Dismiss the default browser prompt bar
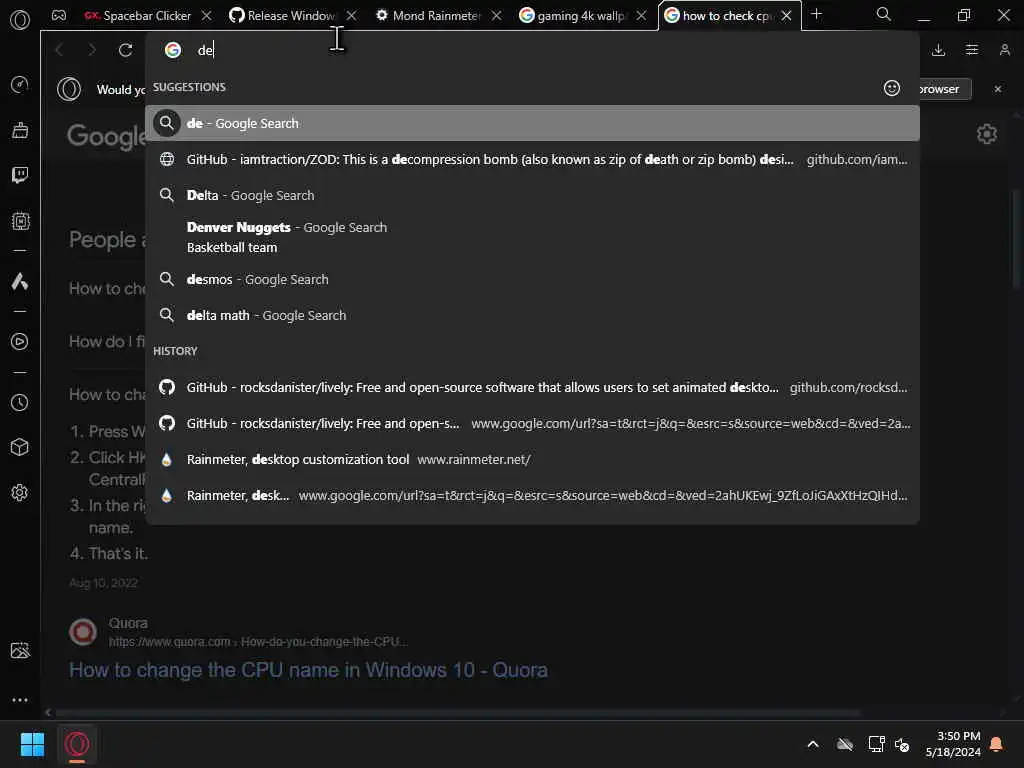The width and height of the screenshot is (1024, 768). pyautogui.click(x=997, y=89)
